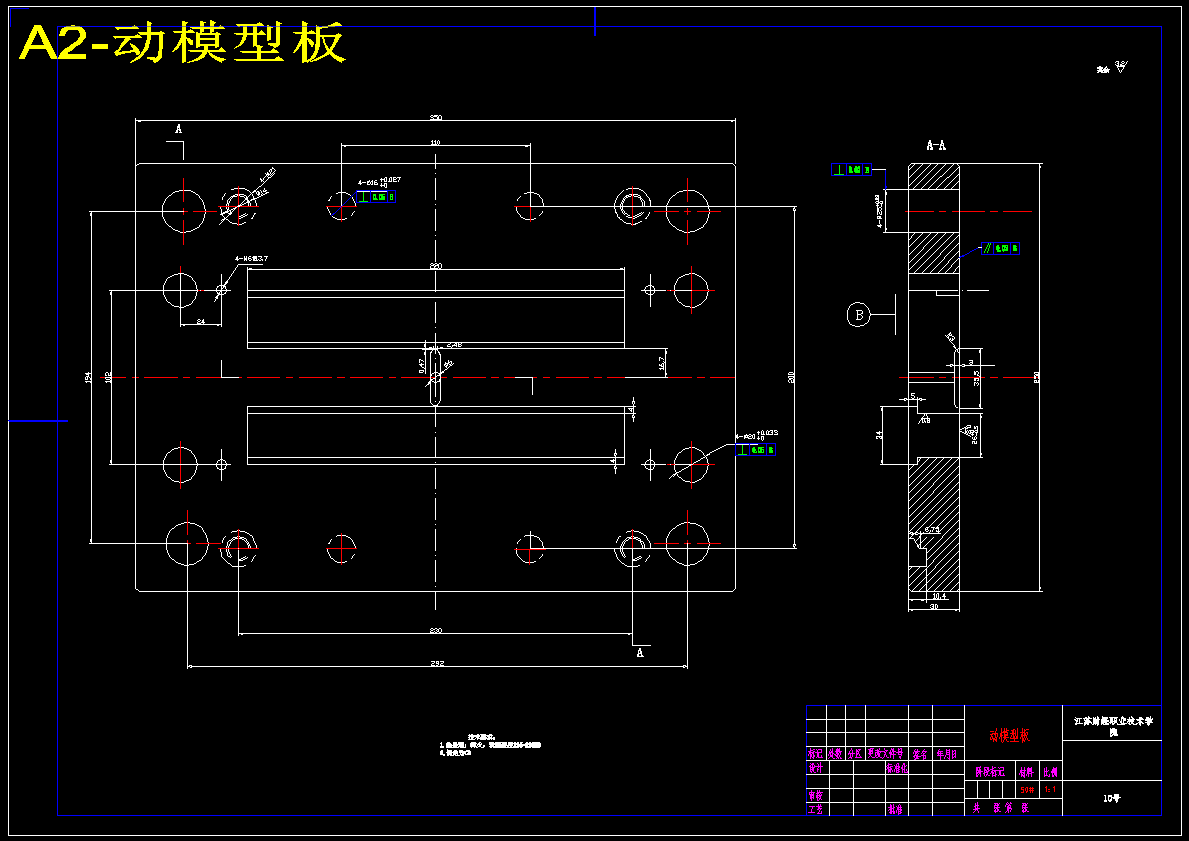The height and width of the screenshot is (841, 1189).
Task: Click the '设计' title block cell
Action: point(816,768)
